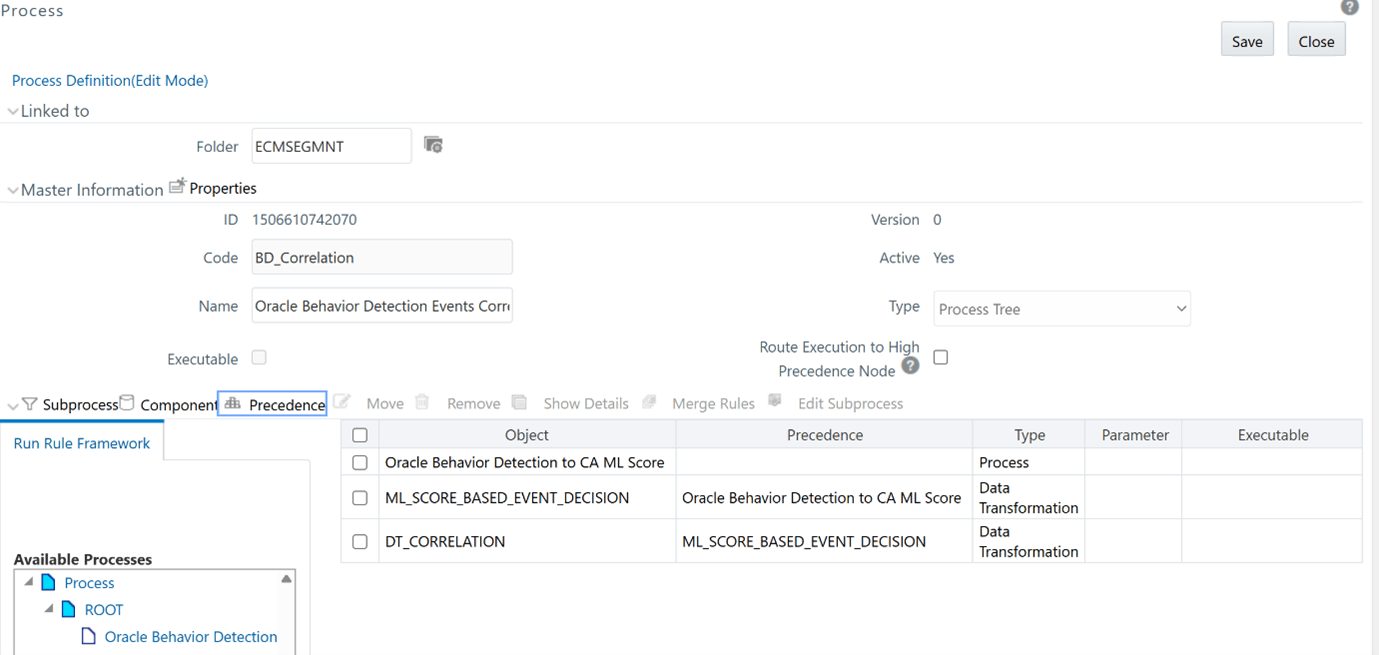The image size is (1379, 655).
Task: Click the Remove trash icon
Action: coord(422,402)
